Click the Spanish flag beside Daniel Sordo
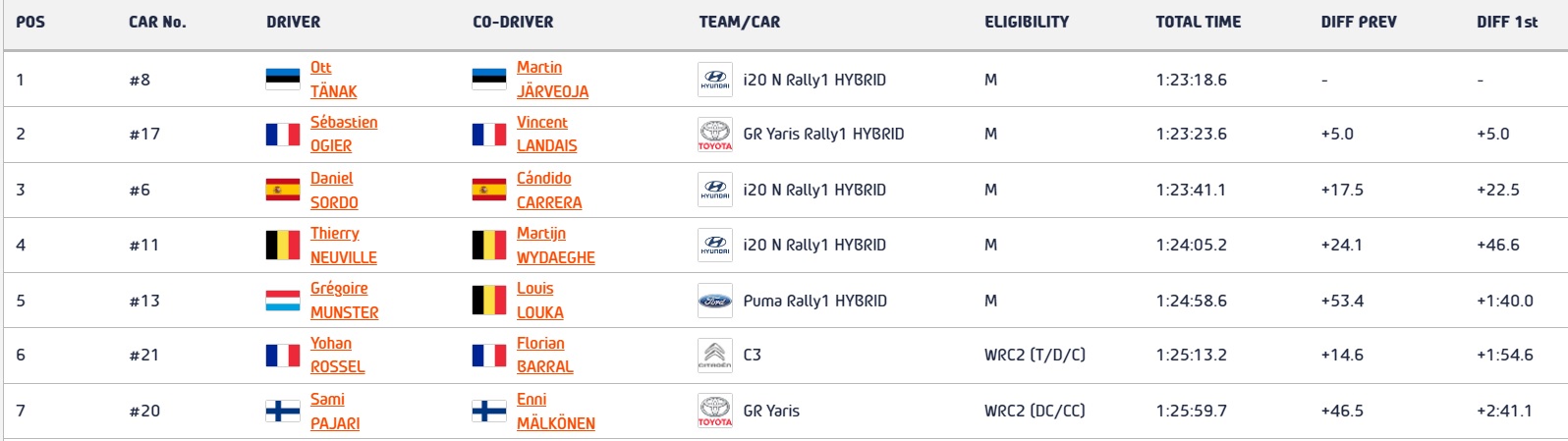The image size is (1568, 441). tap(283, 190)
